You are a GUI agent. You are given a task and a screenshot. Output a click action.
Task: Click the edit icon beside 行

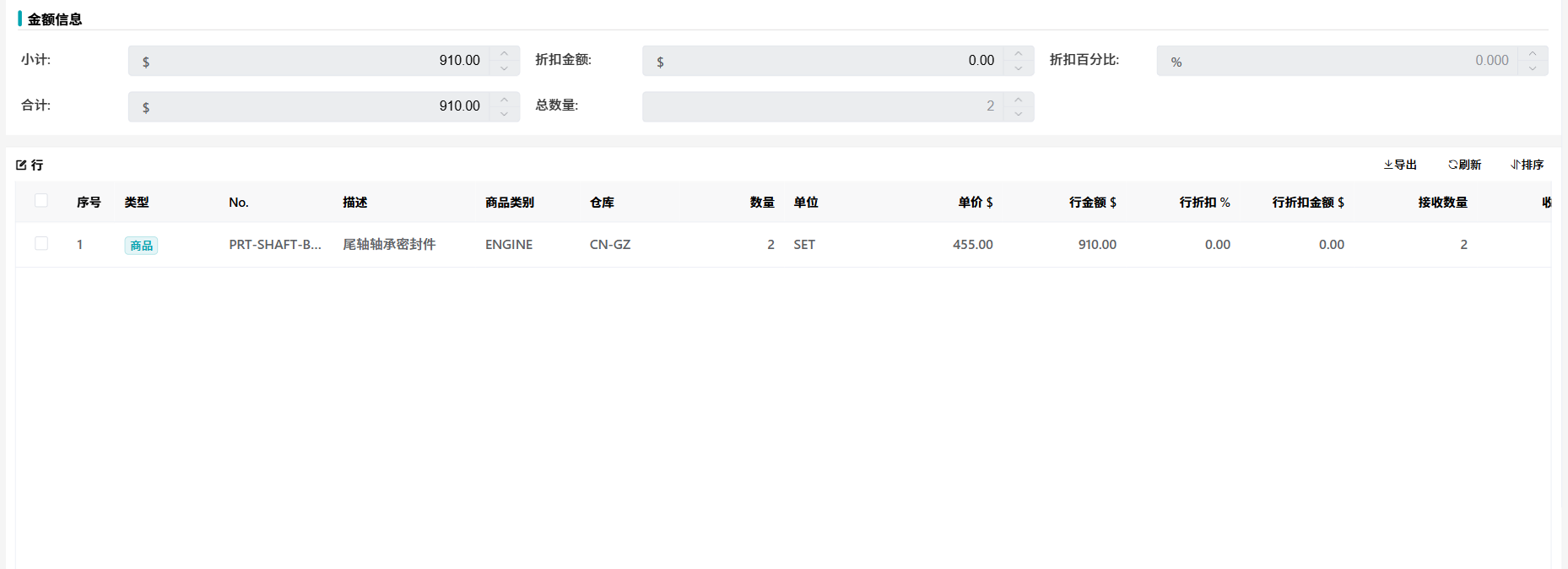point(22,165)
